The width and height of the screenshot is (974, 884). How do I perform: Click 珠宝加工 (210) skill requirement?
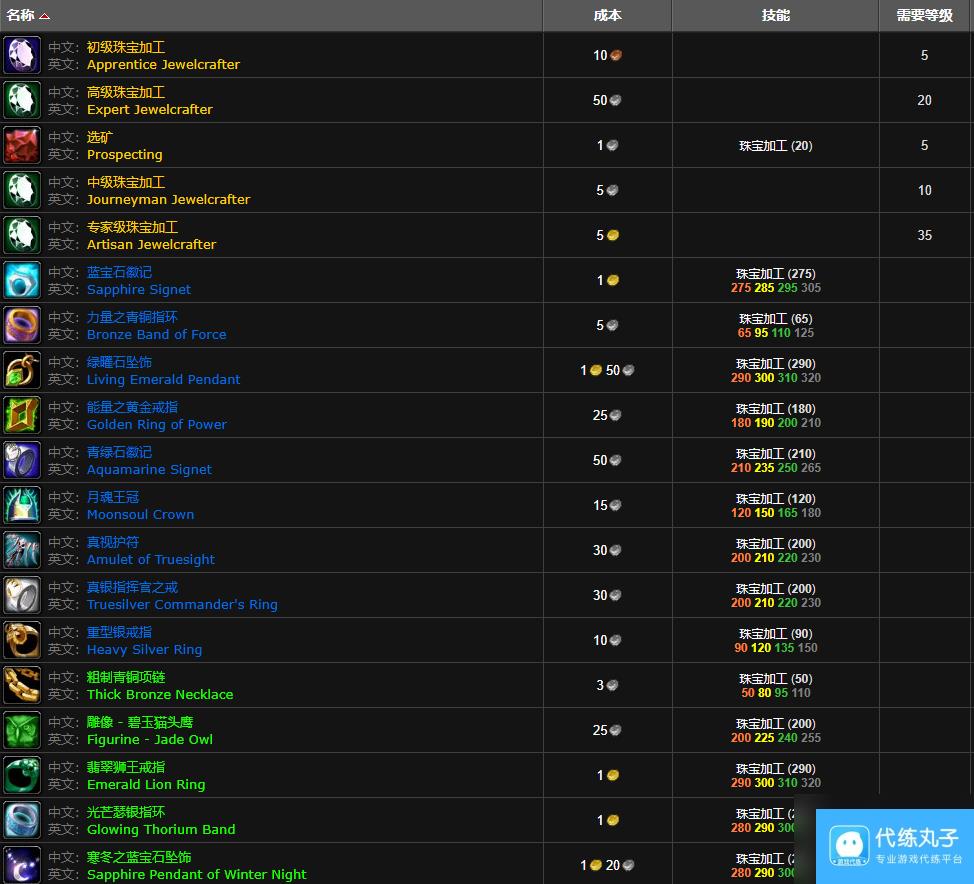[775, 454]
